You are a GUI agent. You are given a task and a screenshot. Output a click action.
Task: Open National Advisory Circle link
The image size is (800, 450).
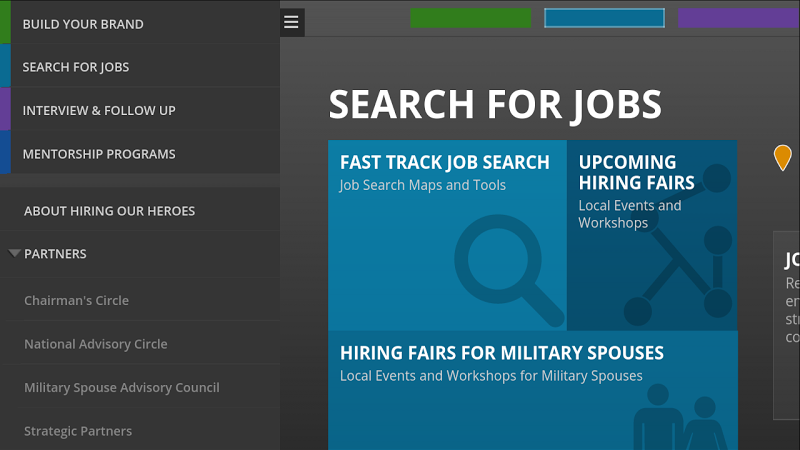[x=96, y=344]
